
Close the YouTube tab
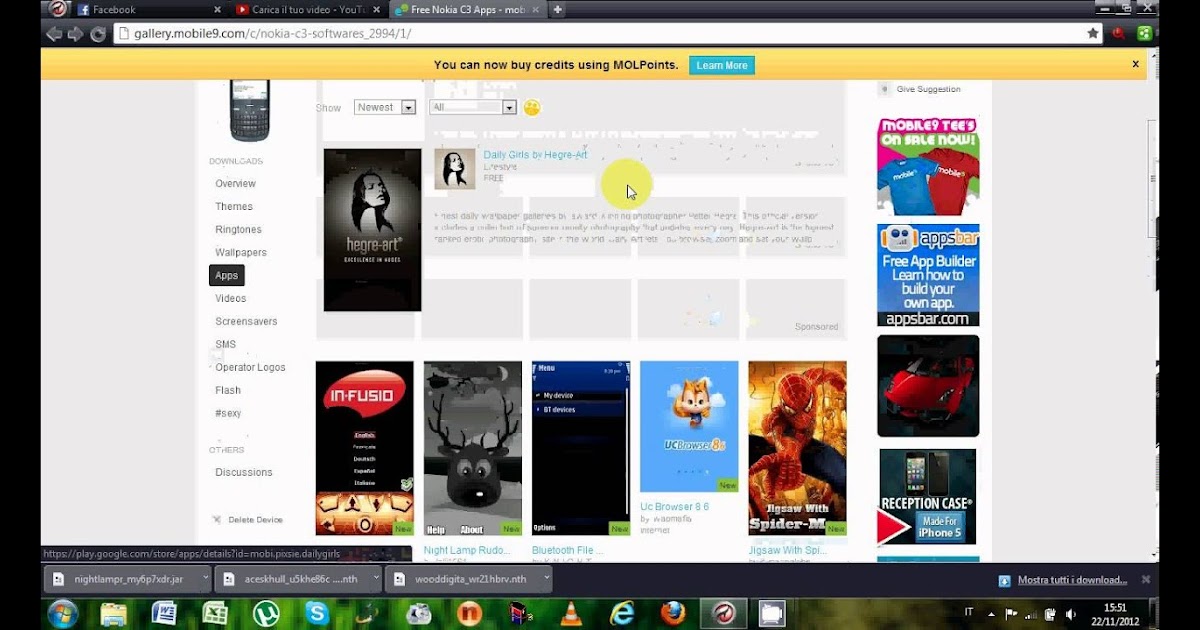pos(376,10)
